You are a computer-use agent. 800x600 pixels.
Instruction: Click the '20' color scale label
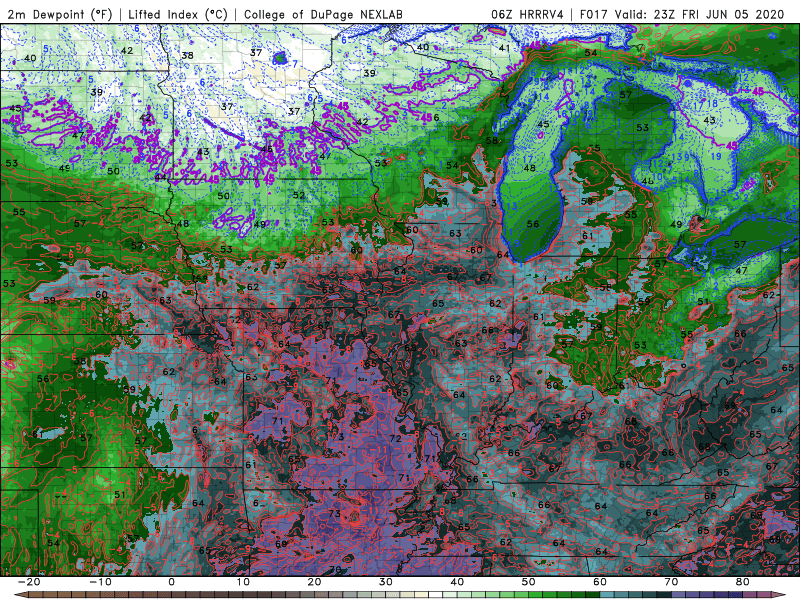(x=314, y=582)
